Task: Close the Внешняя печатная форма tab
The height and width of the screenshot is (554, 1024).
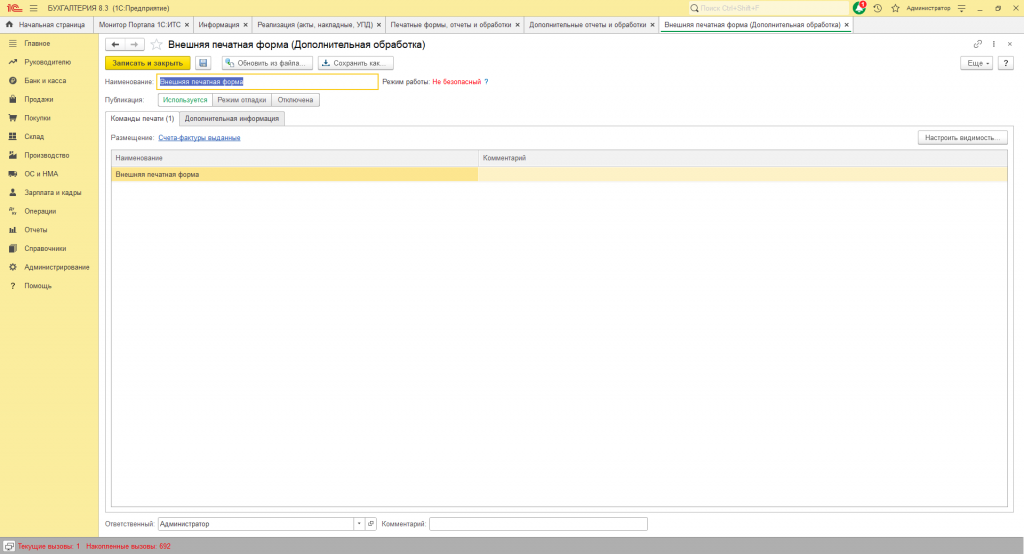Action: pyautogui.click(x=846, y=25)
